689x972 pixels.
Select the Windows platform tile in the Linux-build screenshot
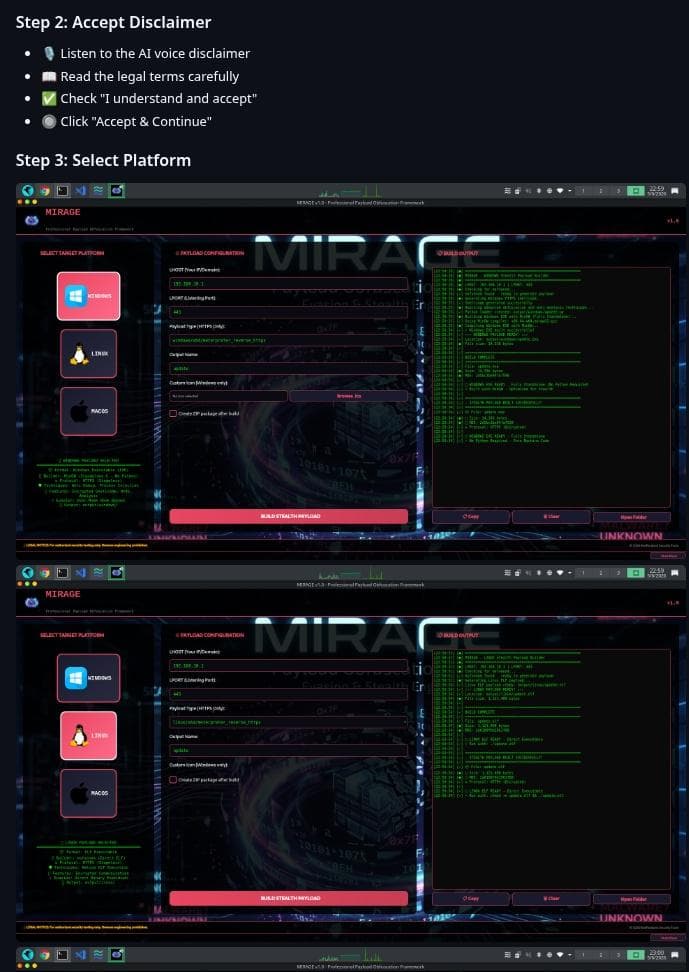(89, 678)
